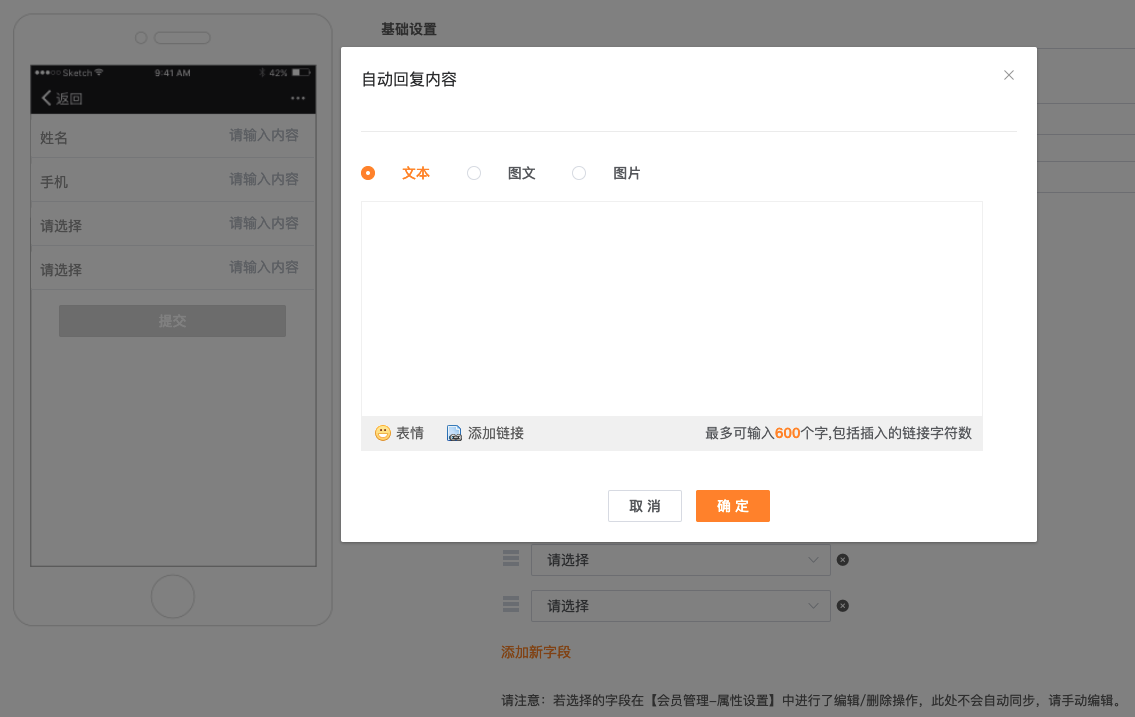This screenshot has height=717, width=1135.
Task: Click the drag handle beside the lower 请选择 field
Action: coord(511,605)
